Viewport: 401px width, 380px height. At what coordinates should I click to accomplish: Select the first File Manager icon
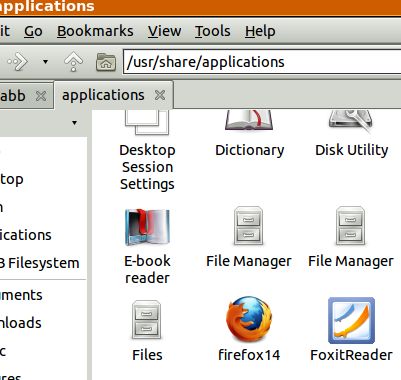tap(249, 226)
